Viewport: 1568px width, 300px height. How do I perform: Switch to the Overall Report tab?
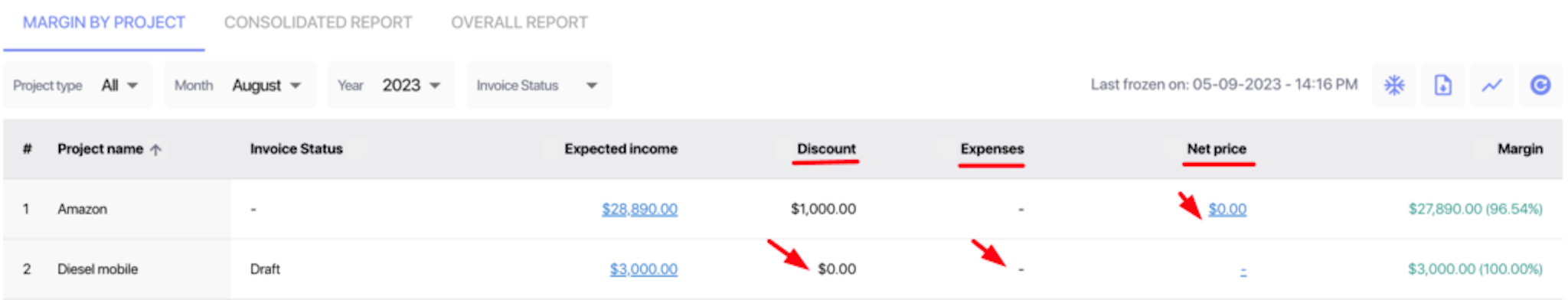click(x=519, y=23)
